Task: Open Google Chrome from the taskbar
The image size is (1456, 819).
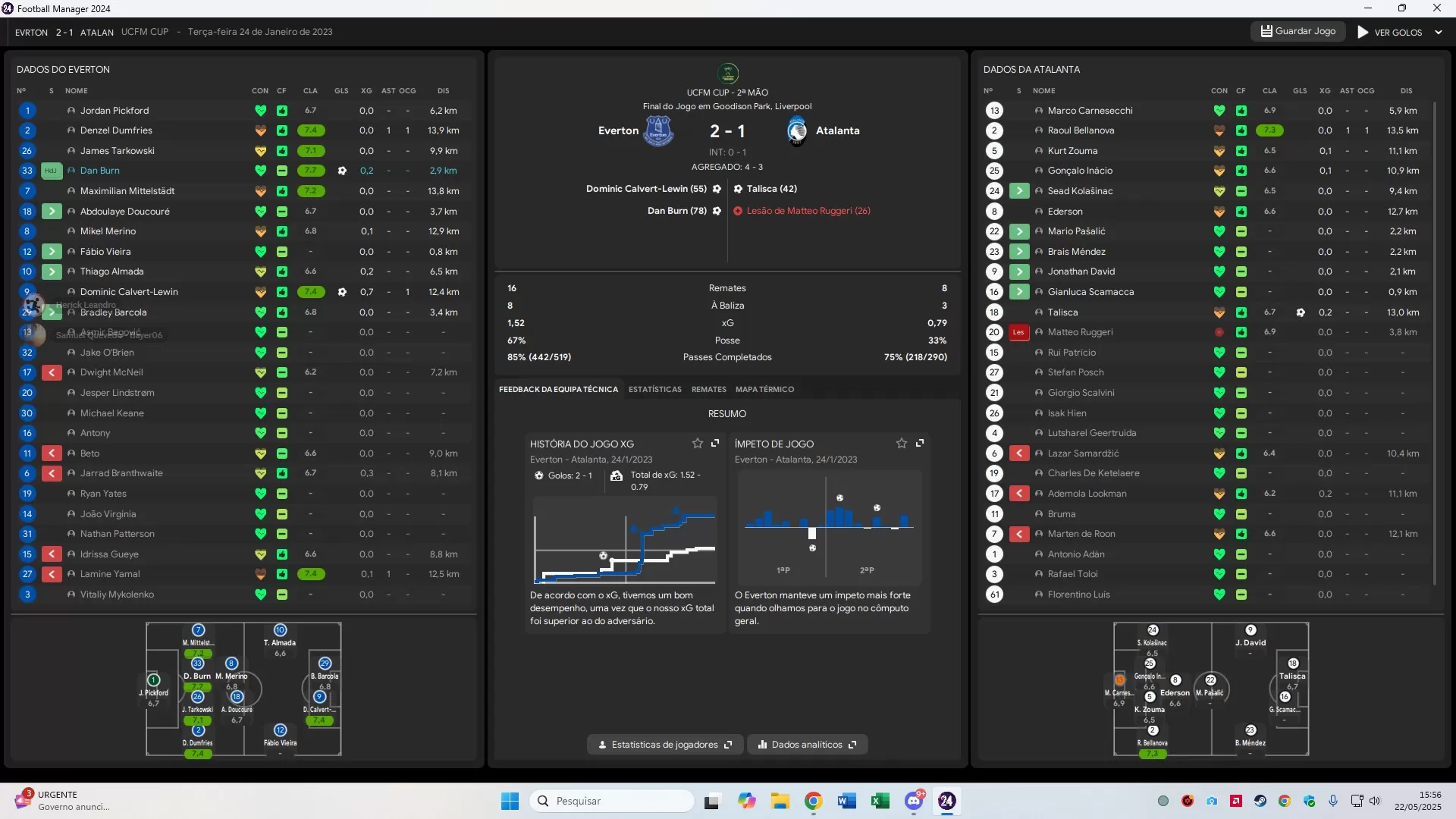Action: [x=813, y=801]
